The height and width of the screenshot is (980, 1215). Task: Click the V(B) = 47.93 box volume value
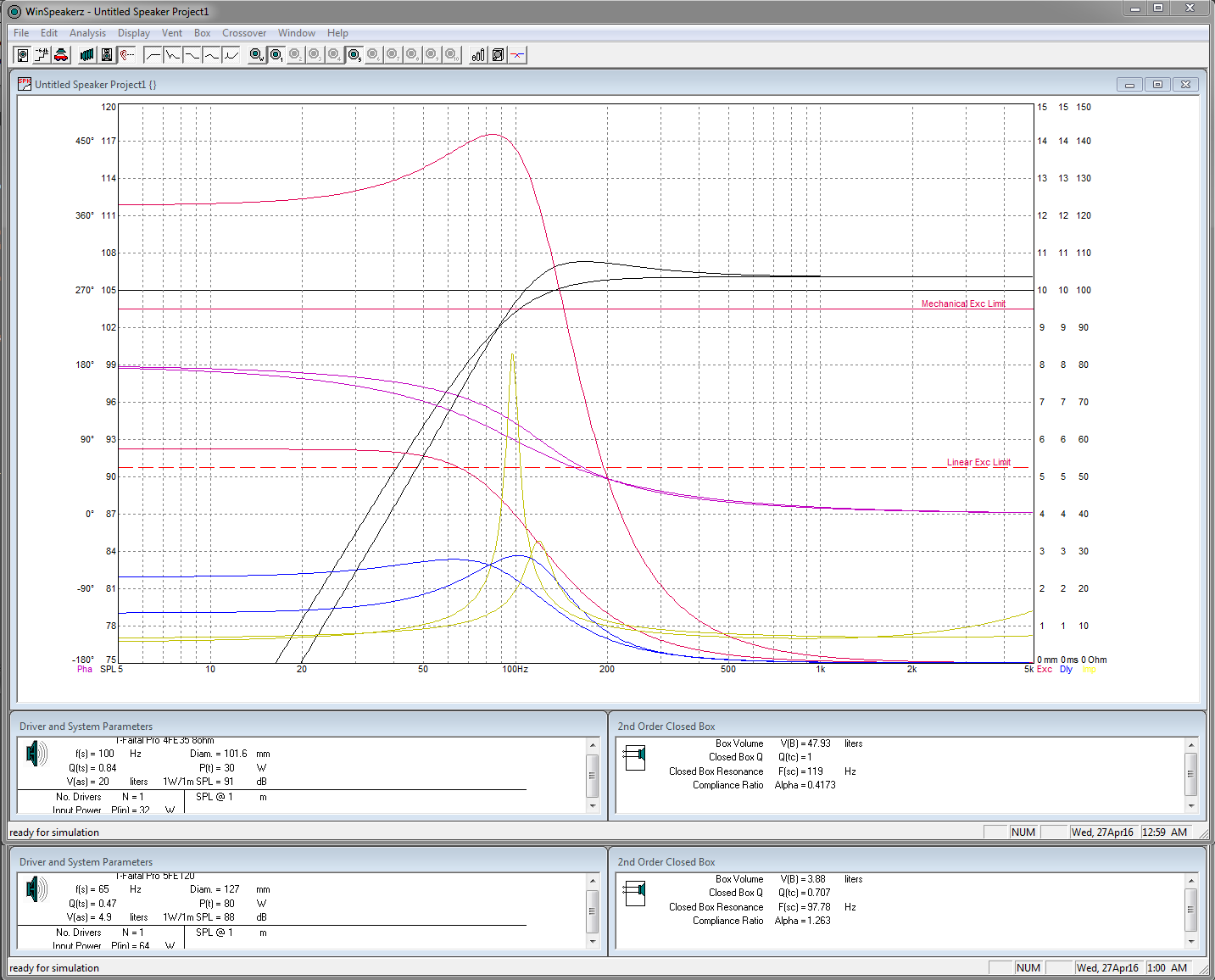click(805, 743)
